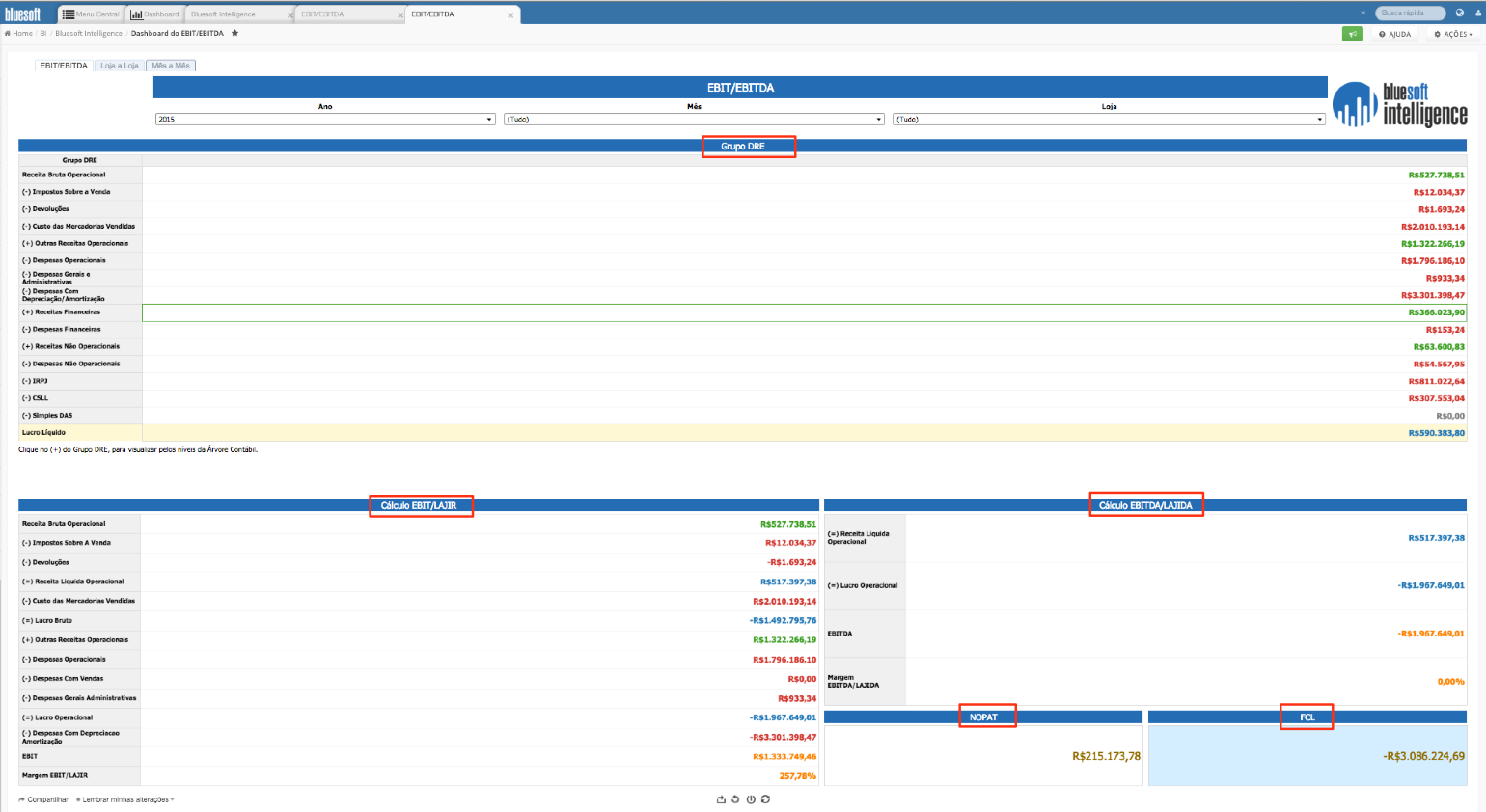Open the Mês filter dropdown
This screenshot has height=812, width=1486.
click(693, 119)
